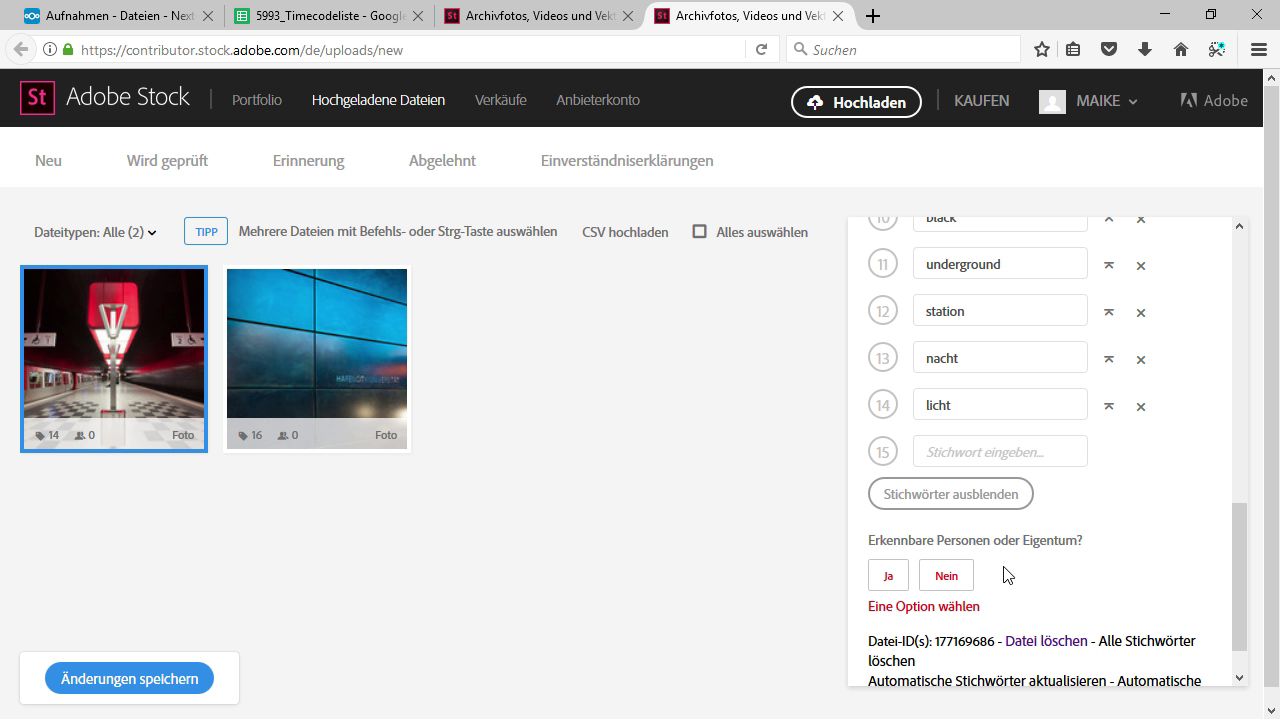This screenshot has width=1280, height=720.
Task: Move keyword licht to top
Action: 1108,406
